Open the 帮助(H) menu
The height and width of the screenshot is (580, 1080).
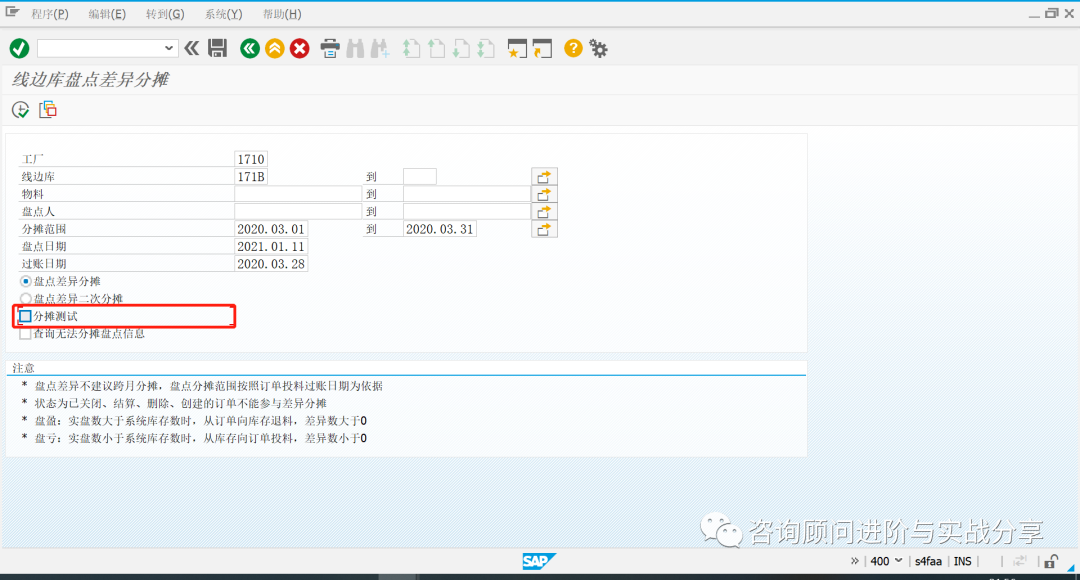[x=282, y=14]
